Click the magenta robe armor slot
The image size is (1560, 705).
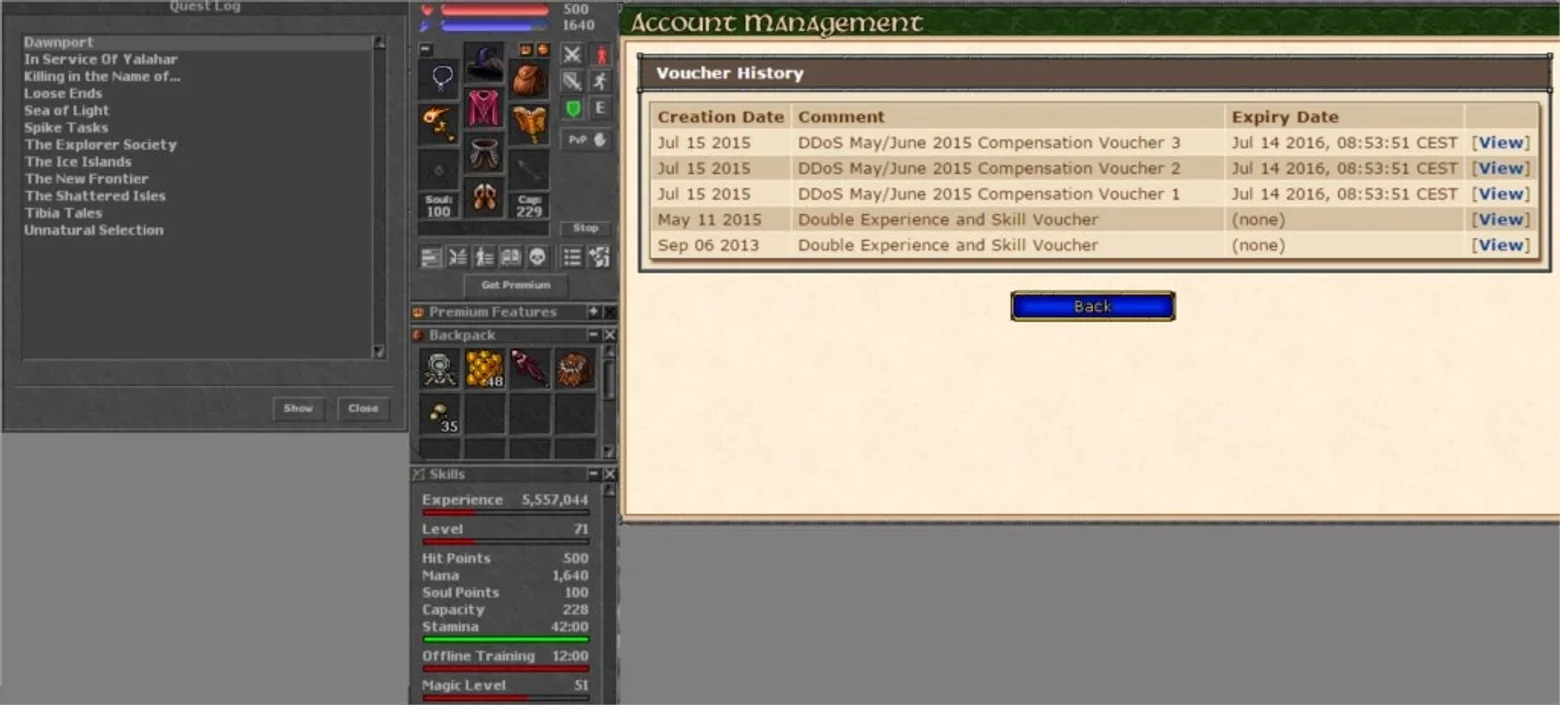point(484,108)
